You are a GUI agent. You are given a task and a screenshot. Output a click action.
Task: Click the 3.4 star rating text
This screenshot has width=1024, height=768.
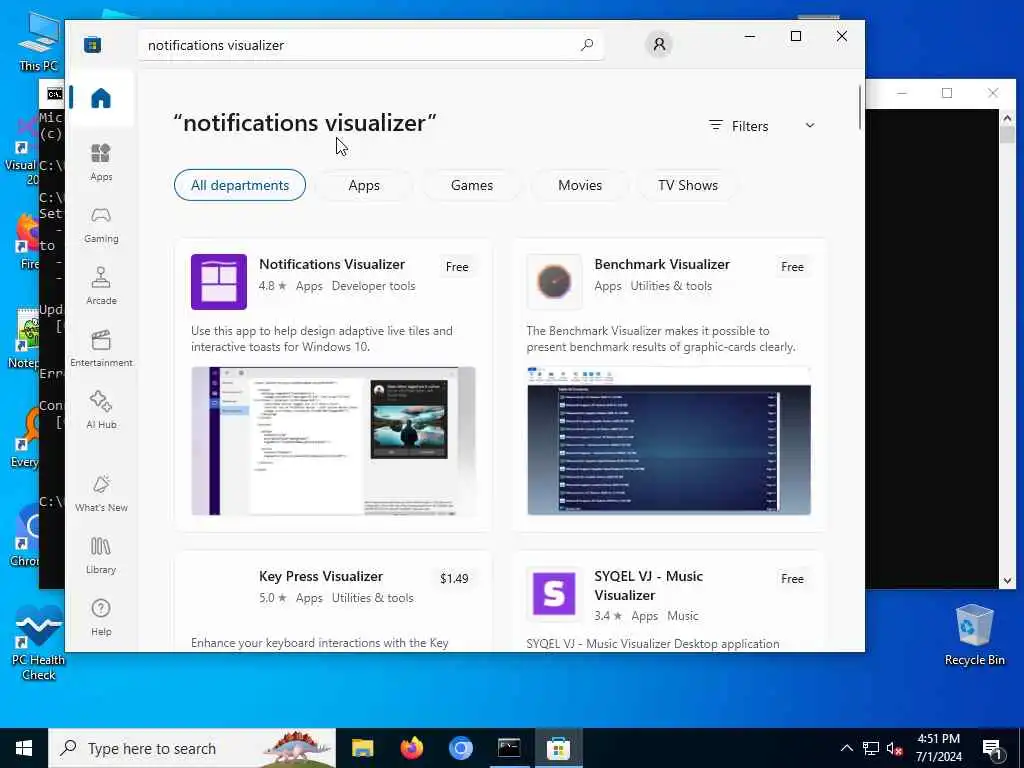click(607, 616)
